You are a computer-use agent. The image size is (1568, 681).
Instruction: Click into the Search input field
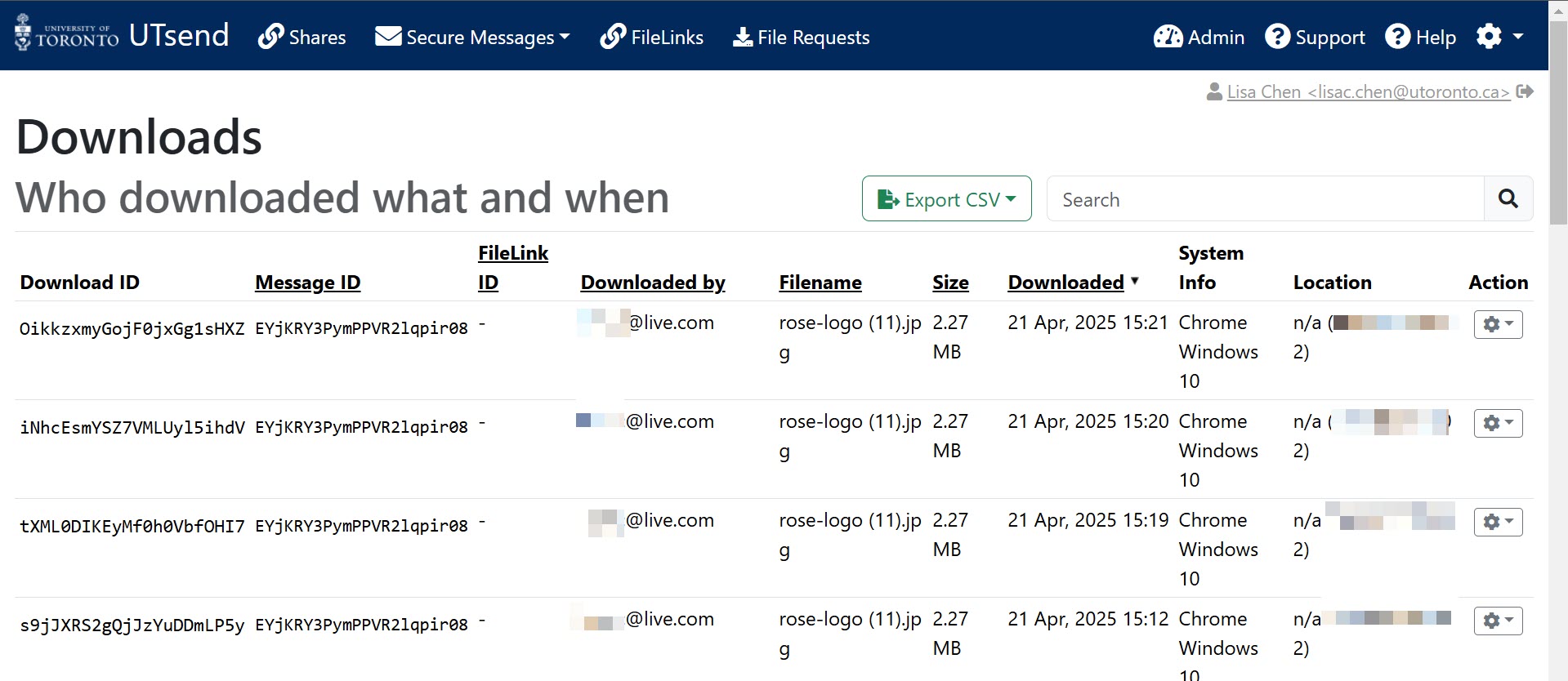pos(1264,198)
